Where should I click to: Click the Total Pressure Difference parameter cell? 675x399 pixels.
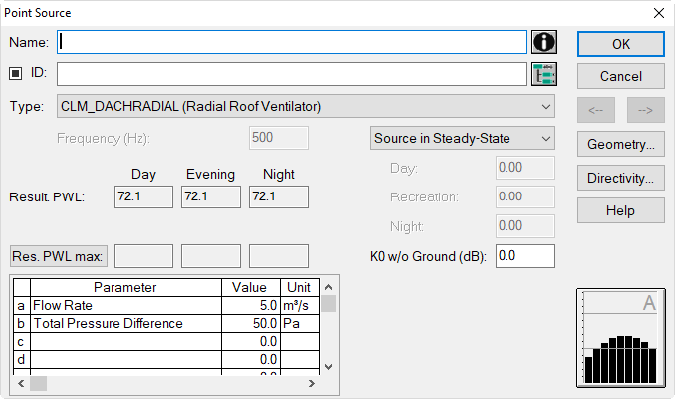pos(126,323)
